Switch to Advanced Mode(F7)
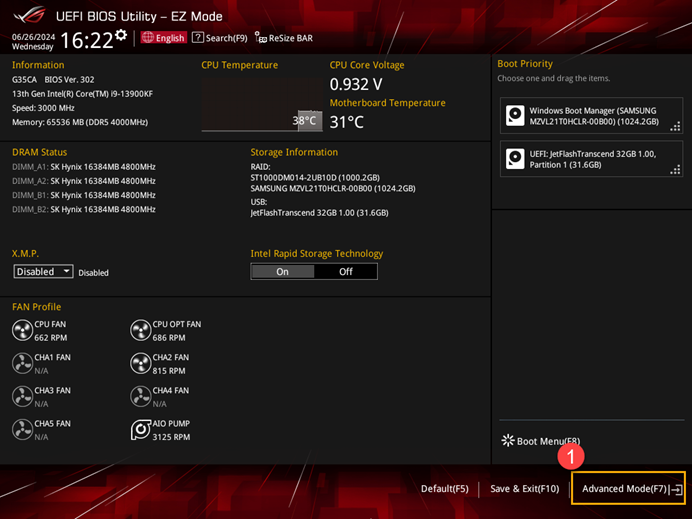Screen dimensions: 692x519 pyautogui.click(x=628, y=489)
